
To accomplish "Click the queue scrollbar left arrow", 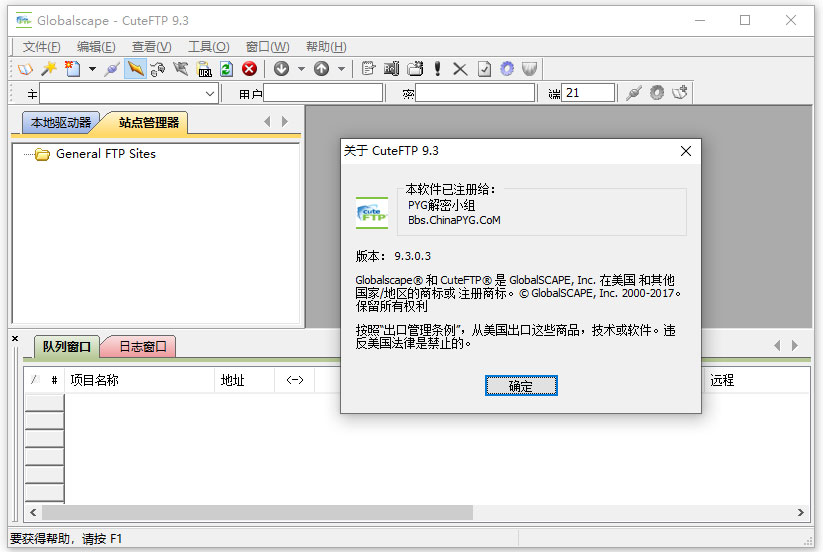I will (34, 512).
